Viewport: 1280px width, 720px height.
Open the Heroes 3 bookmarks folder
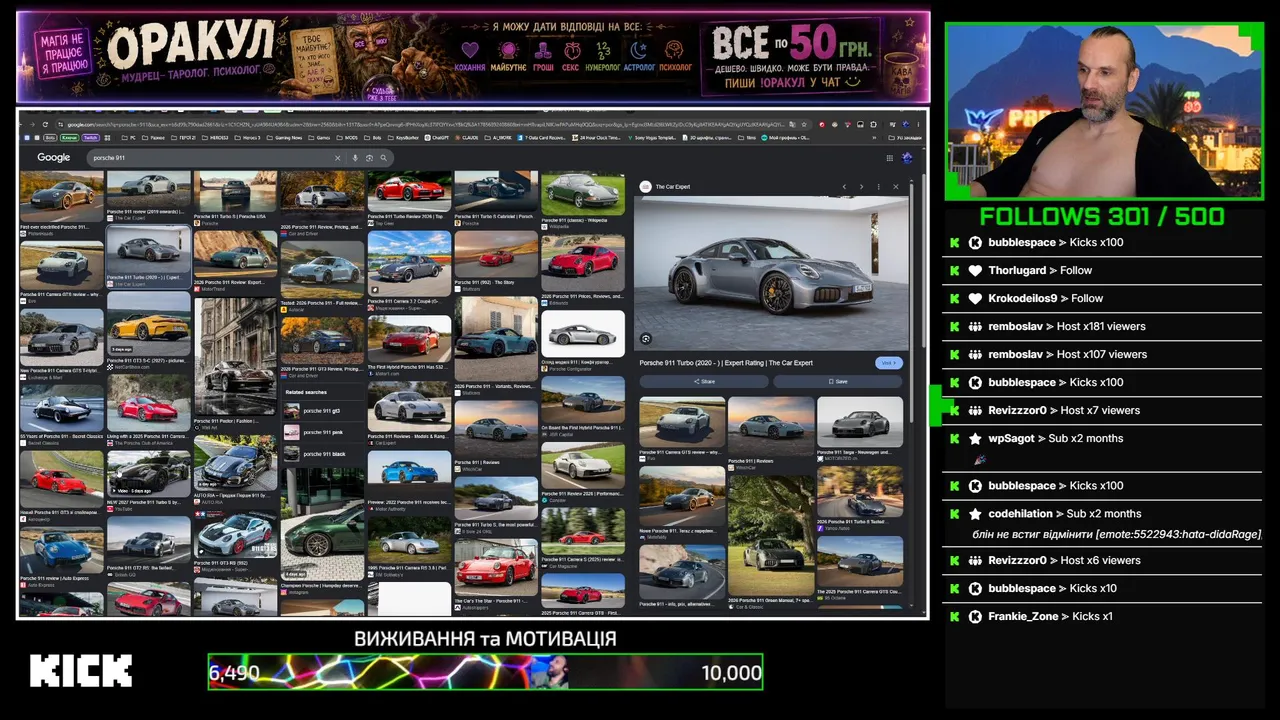(249, 138)
